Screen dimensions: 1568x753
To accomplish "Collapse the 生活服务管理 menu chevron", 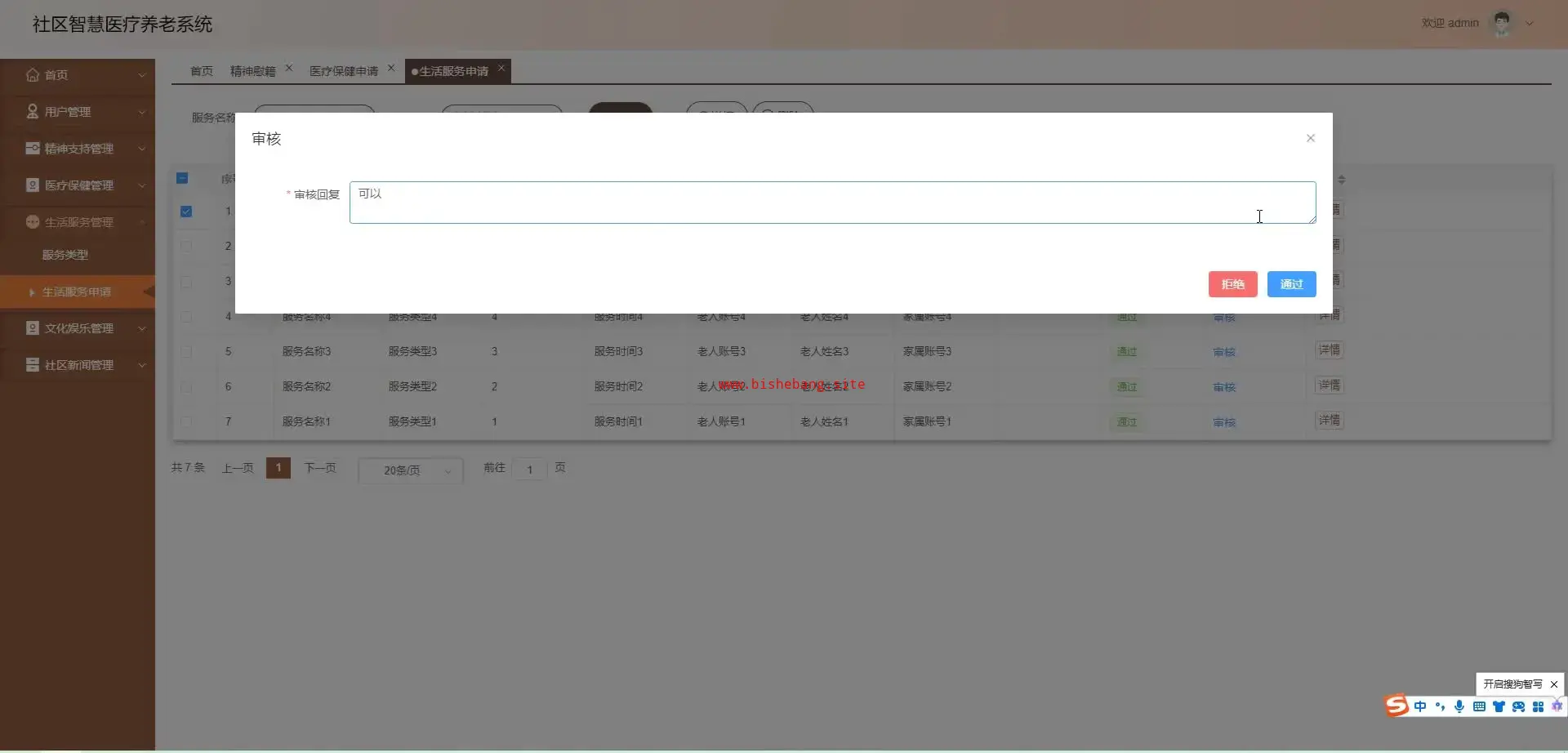I will coord(142,222).
